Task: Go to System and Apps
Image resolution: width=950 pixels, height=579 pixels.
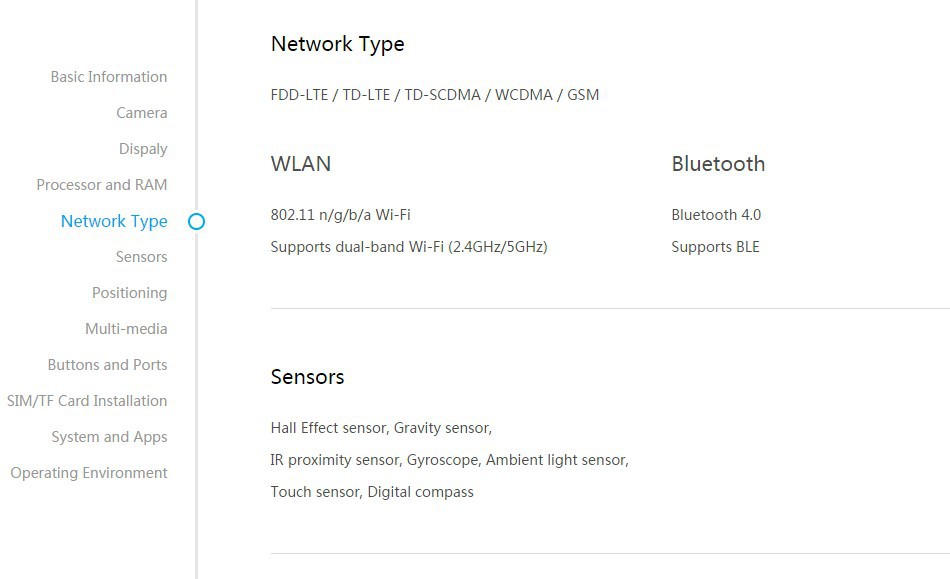Action: [109, 437]
